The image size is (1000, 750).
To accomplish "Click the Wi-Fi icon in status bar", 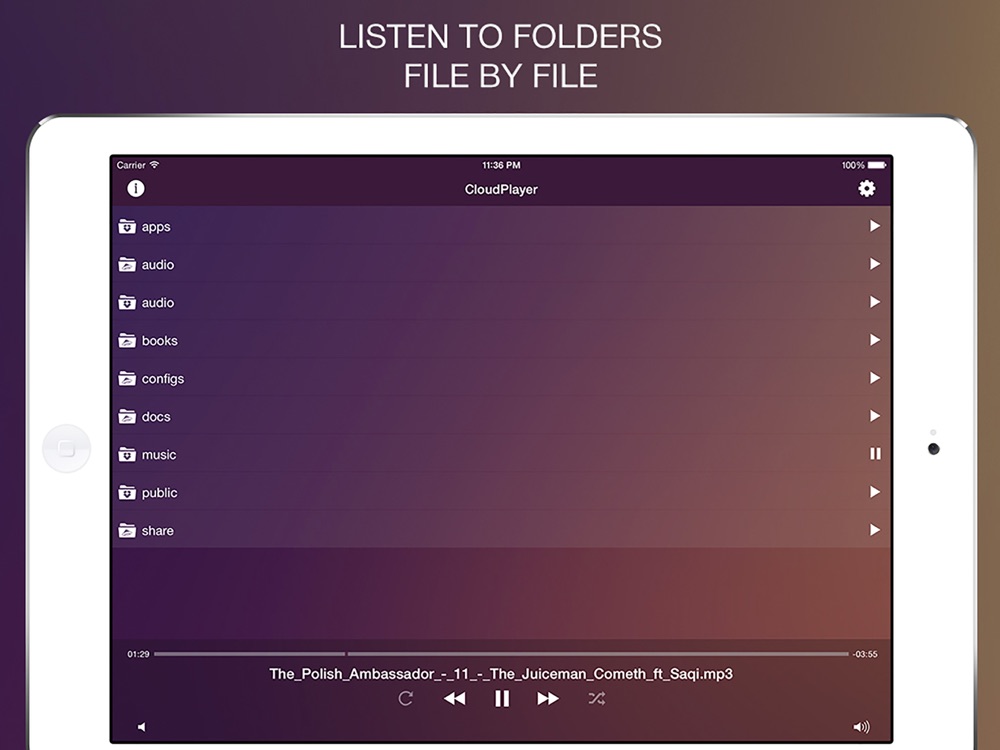I will pos(154,165).
